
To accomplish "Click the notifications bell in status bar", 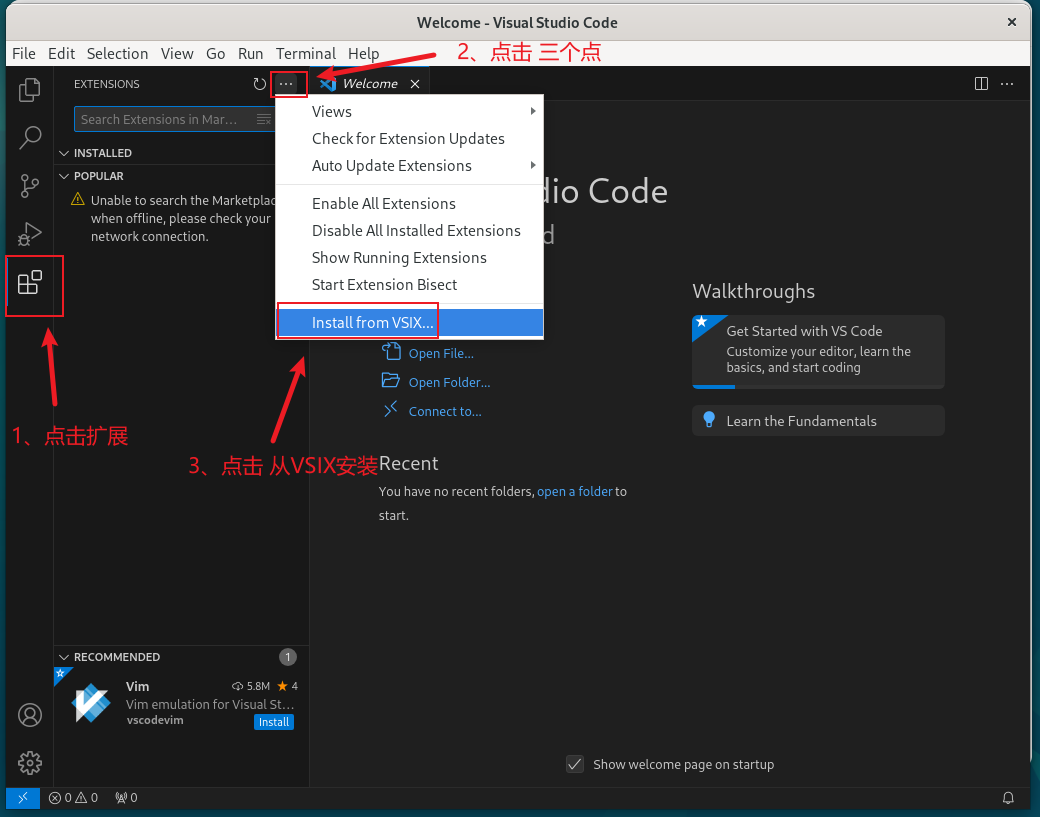I will [1008, 798].
